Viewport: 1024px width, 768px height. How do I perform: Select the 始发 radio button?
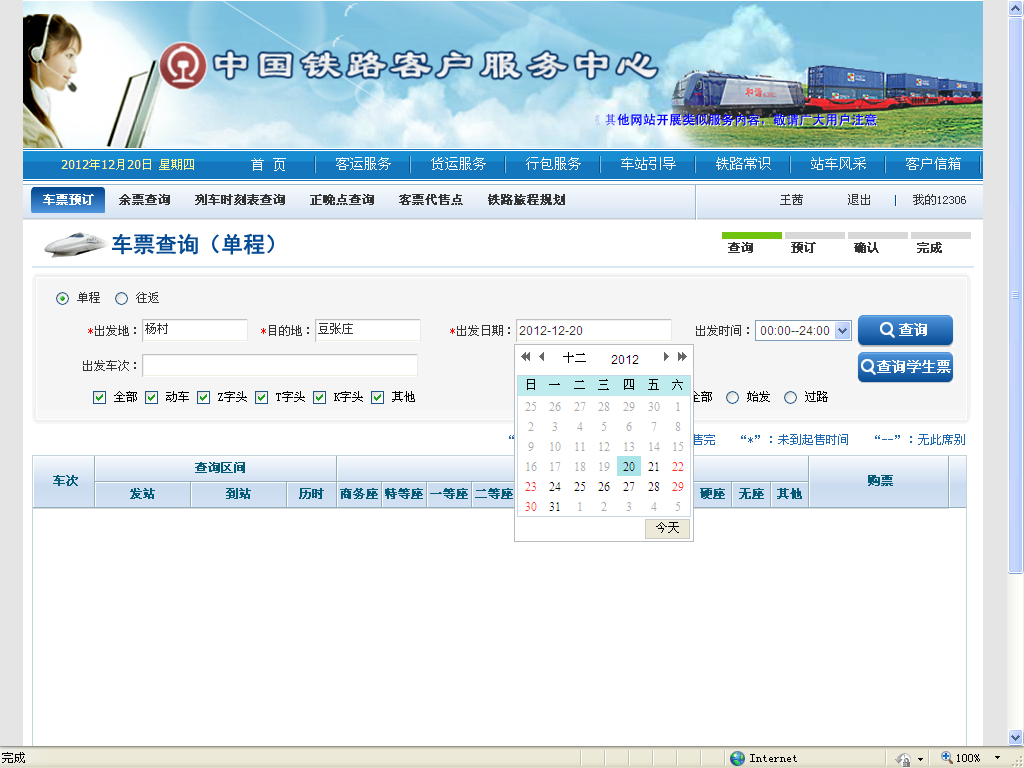click(733, 398)
